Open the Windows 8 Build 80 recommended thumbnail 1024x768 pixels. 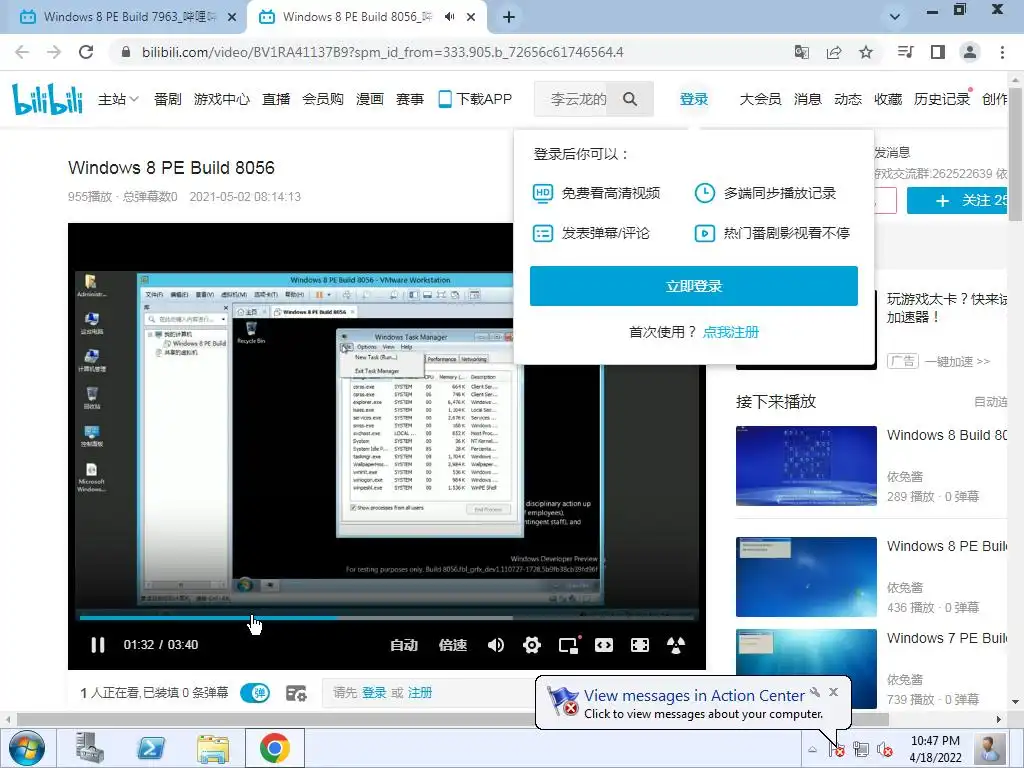pyautogui.click(x=806, y=466)
